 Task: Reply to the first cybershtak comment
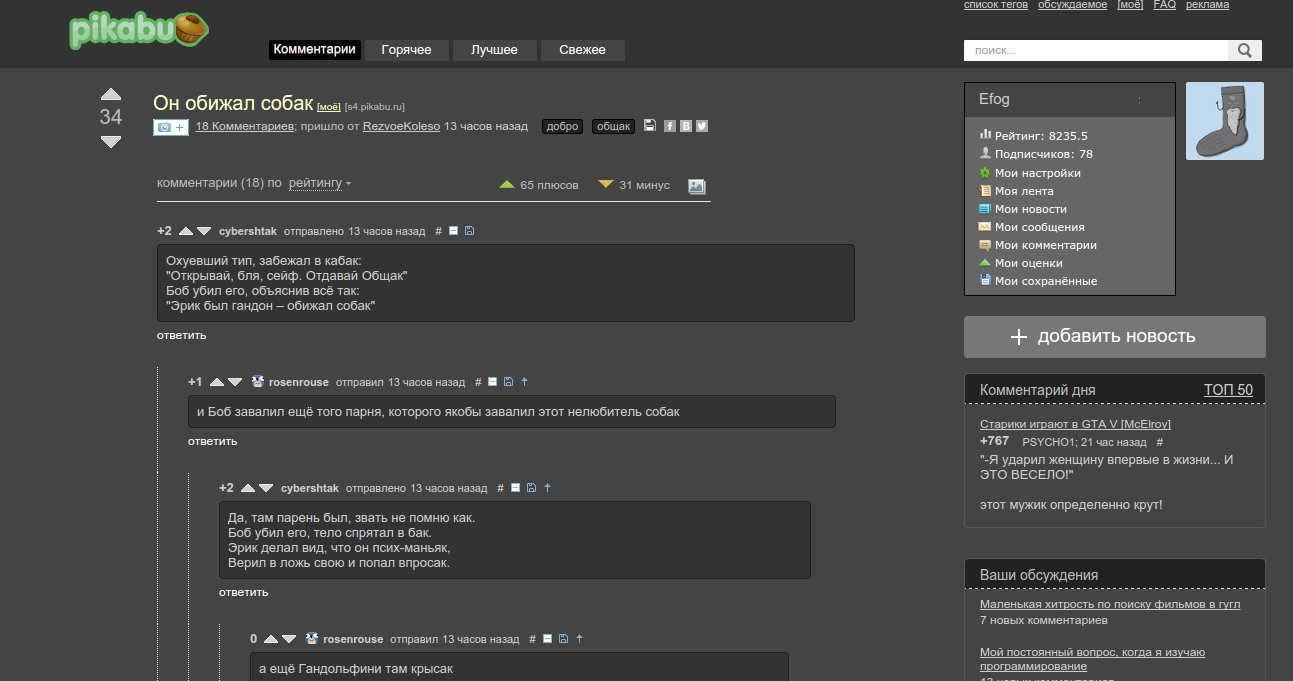click(182, 335)
